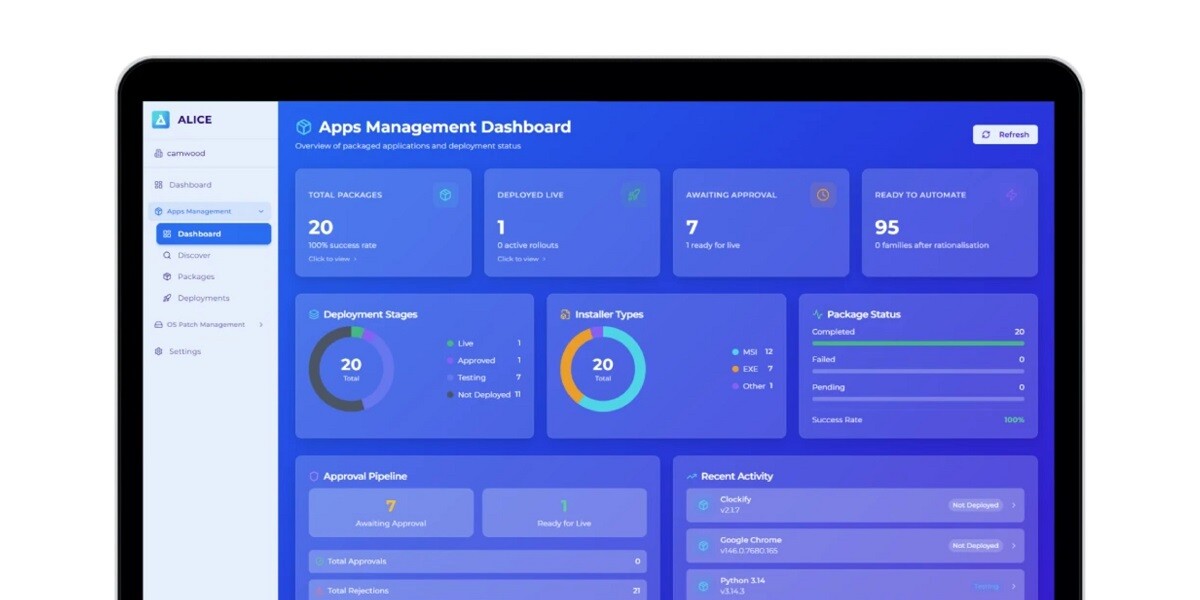Click the Deployment Stages donut chart
Viewport: 1200px width, 600px height.
click(x=351, y=368)
